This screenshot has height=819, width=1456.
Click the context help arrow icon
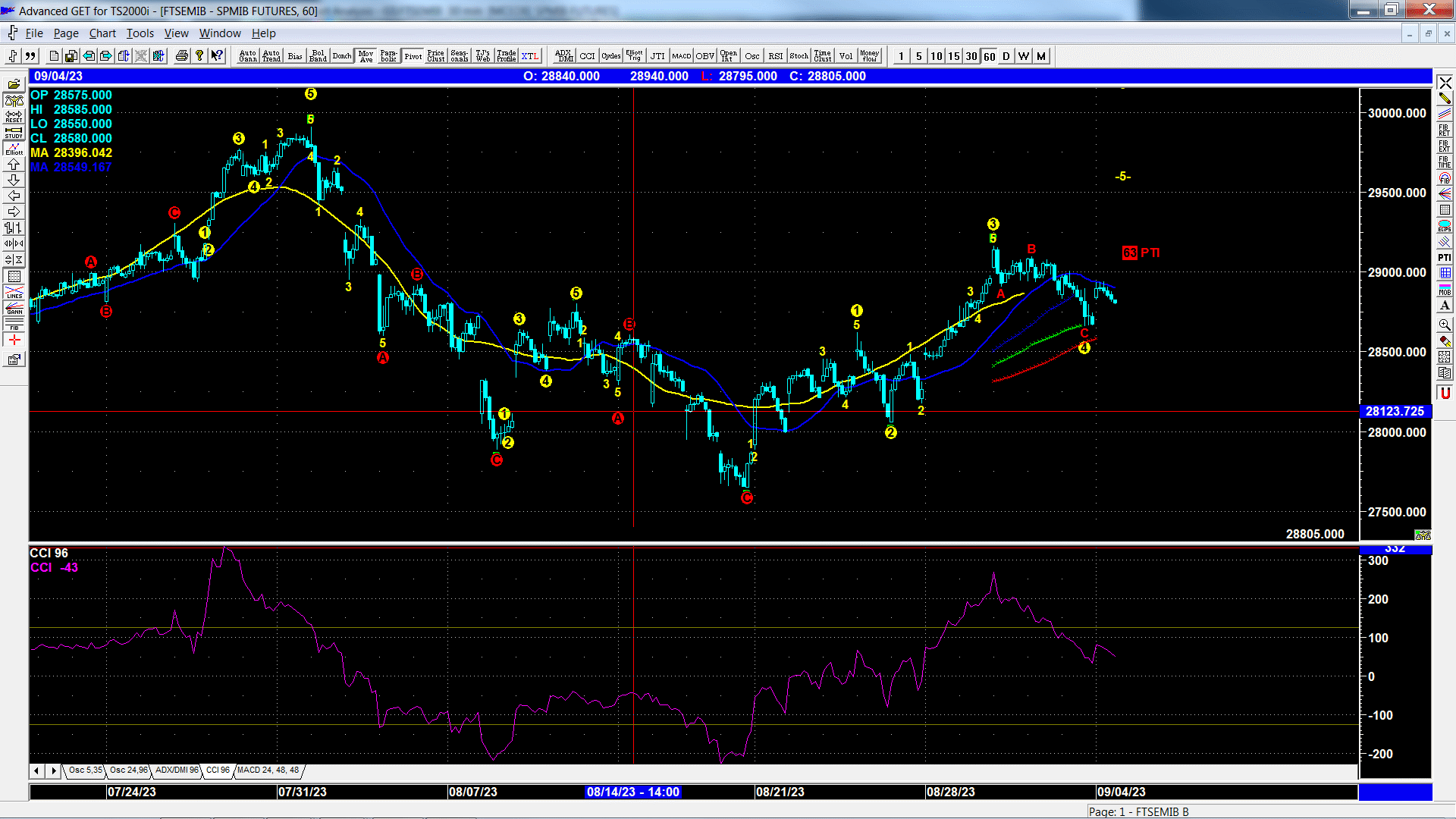[218, 56]
